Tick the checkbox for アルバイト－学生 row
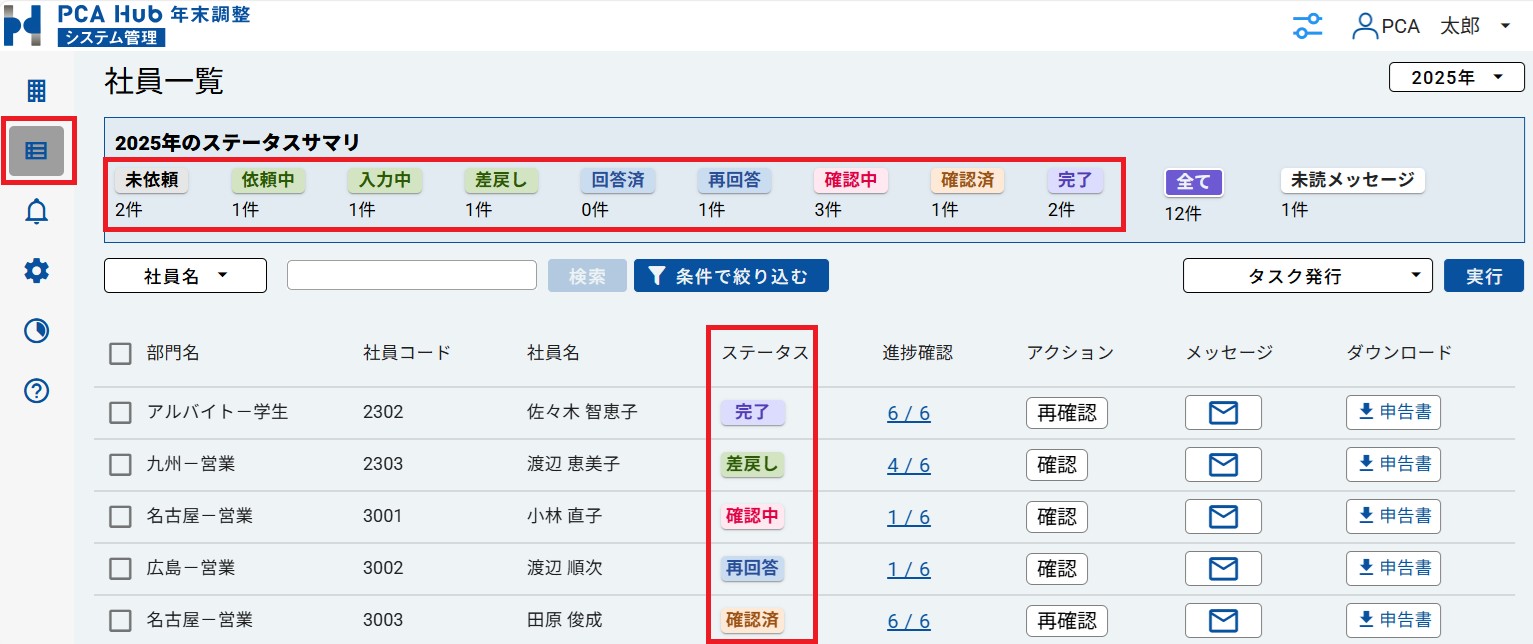This screenshot has height=644, width=1533. point(121,412)
